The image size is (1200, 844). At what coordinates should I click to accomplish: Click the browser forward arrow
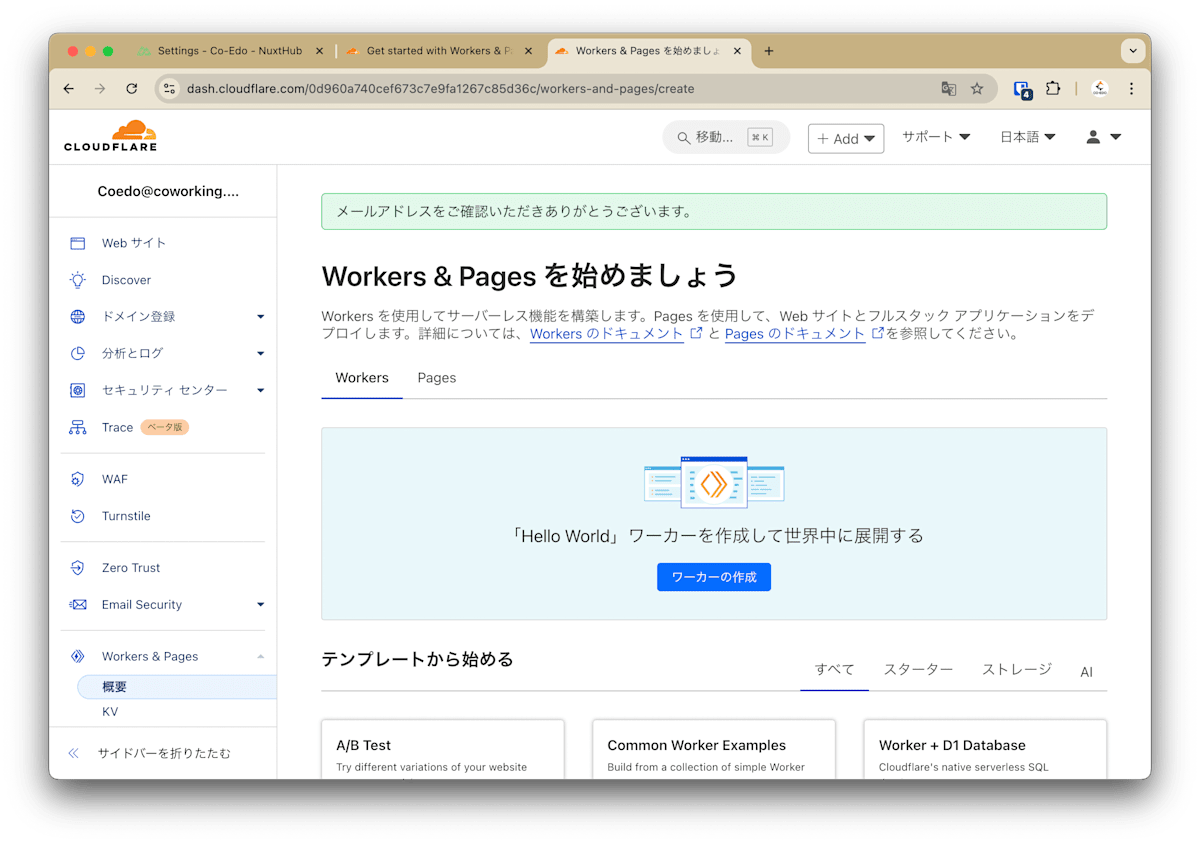[x=100, y=89]
